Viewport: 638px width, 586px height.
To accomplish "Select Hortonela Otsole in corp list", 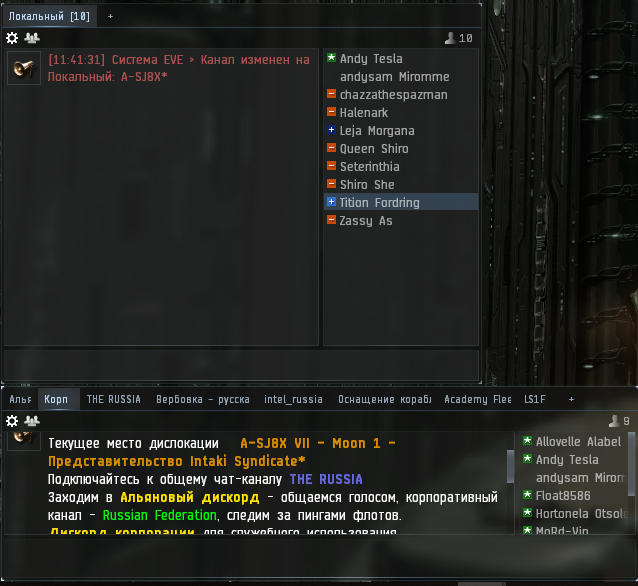I will [x=575, y=513].
